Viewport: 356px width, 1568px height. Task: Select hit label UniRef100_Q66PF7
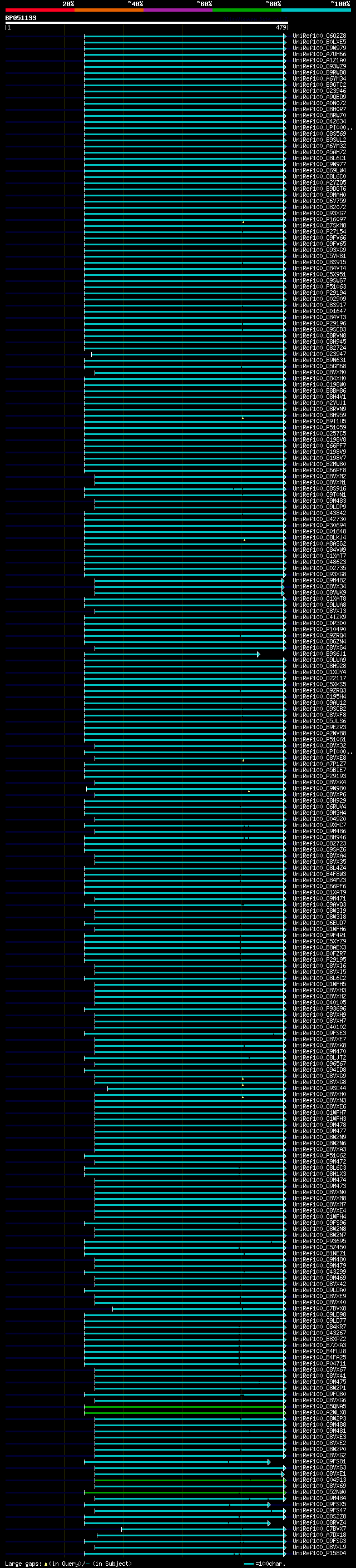pos(319,446)
